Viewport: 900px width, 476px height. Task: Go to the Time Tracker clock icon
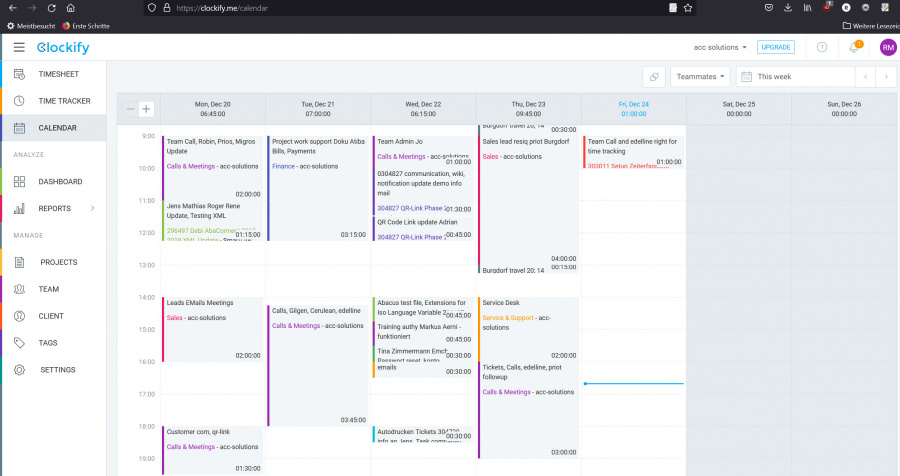click(x=19, y=101)
